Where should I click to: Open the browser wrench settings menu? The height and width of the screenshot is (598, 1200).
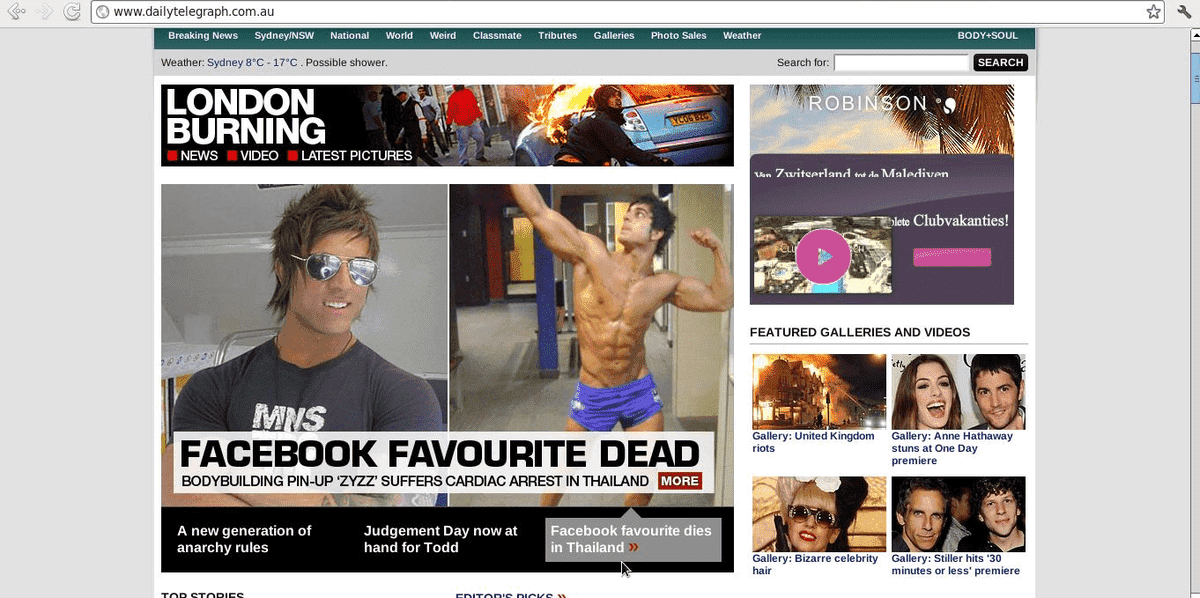pyautogui.click(x=1183, y=12)
